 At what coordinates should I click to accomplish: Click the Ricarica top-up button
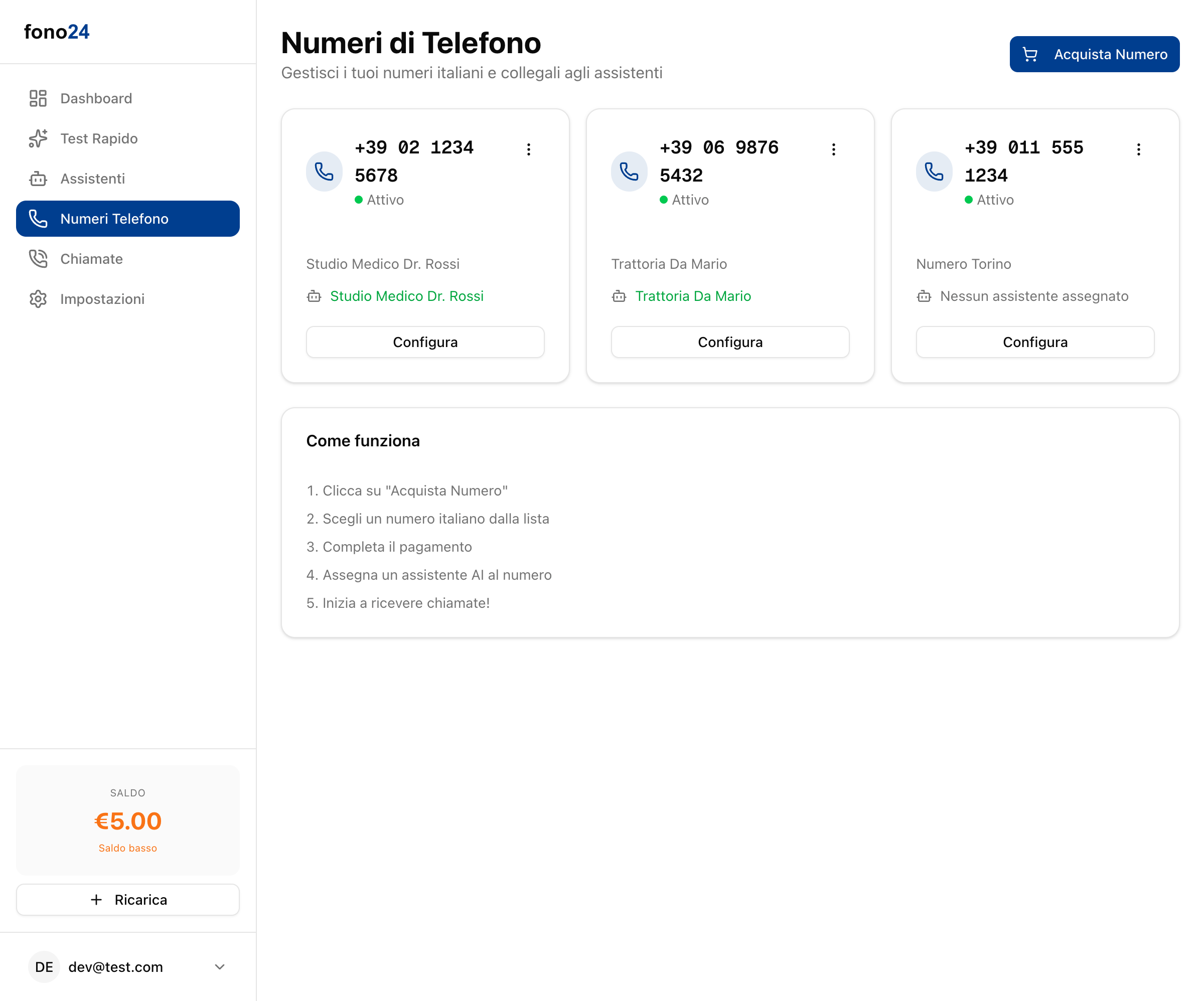[128, 900]
